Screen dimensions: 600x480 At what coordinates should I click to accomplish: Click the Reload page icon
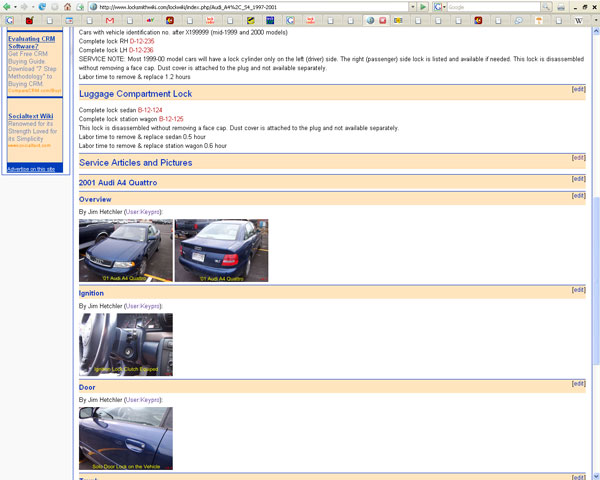42,6
